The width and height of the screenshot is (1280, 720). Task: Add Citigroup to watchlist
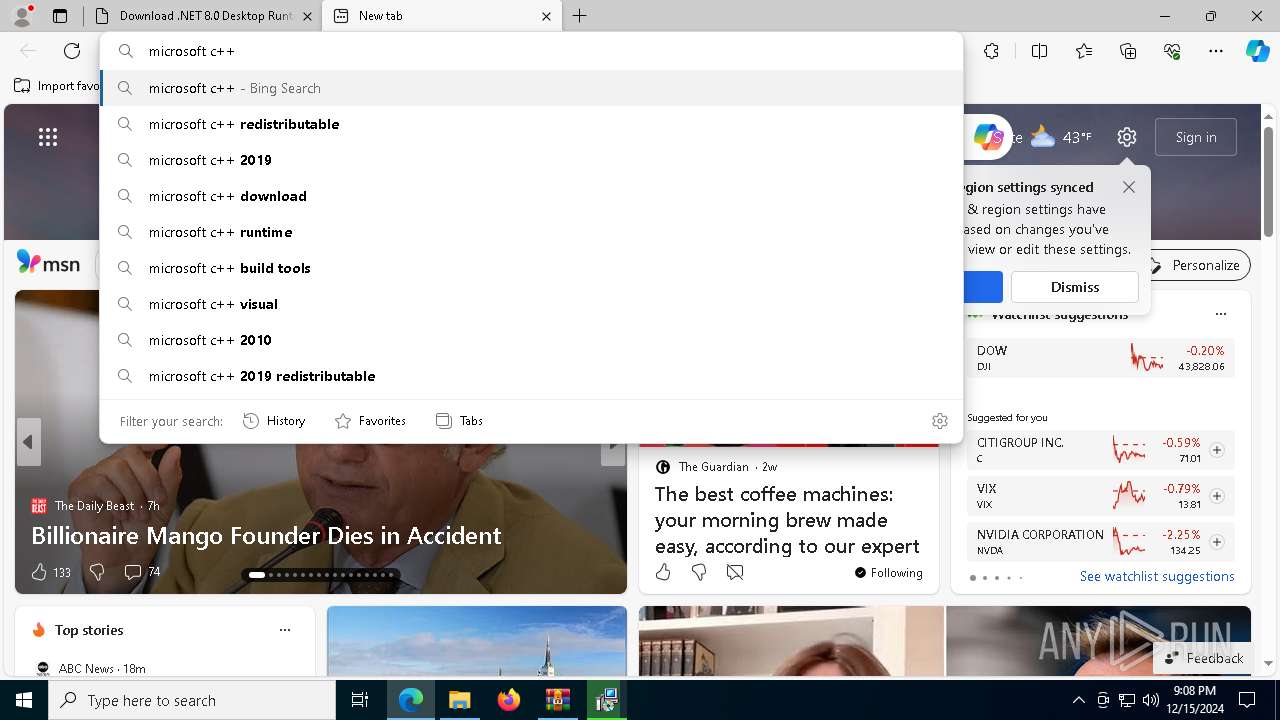pos(1217,450)
